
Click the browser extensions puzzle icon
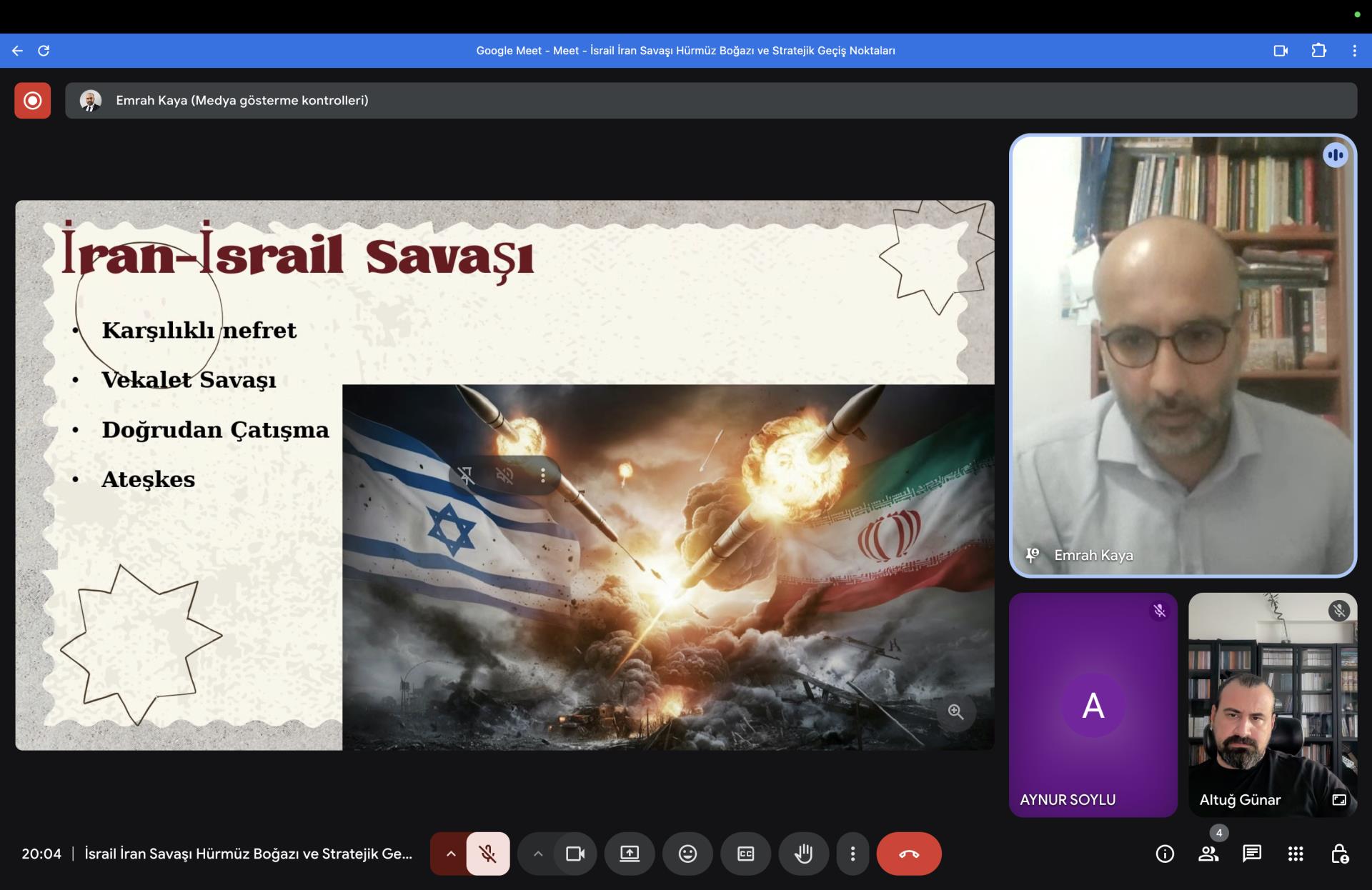1318,51
